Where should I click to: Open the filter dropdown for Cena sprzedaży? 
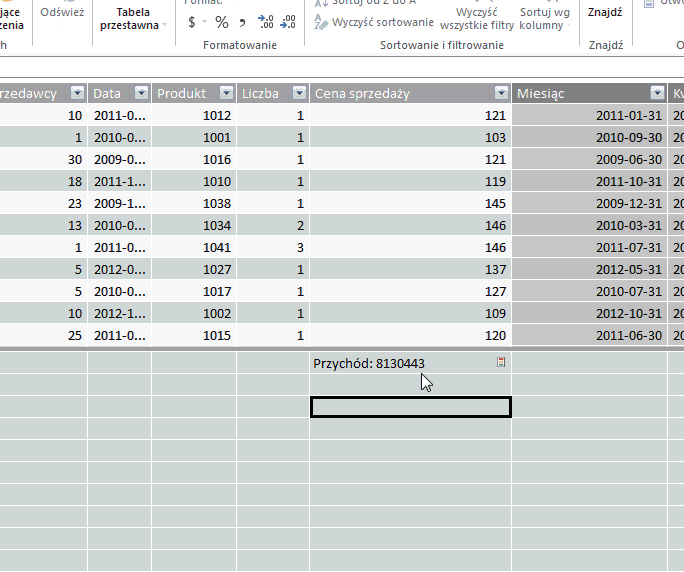(501, 92)
